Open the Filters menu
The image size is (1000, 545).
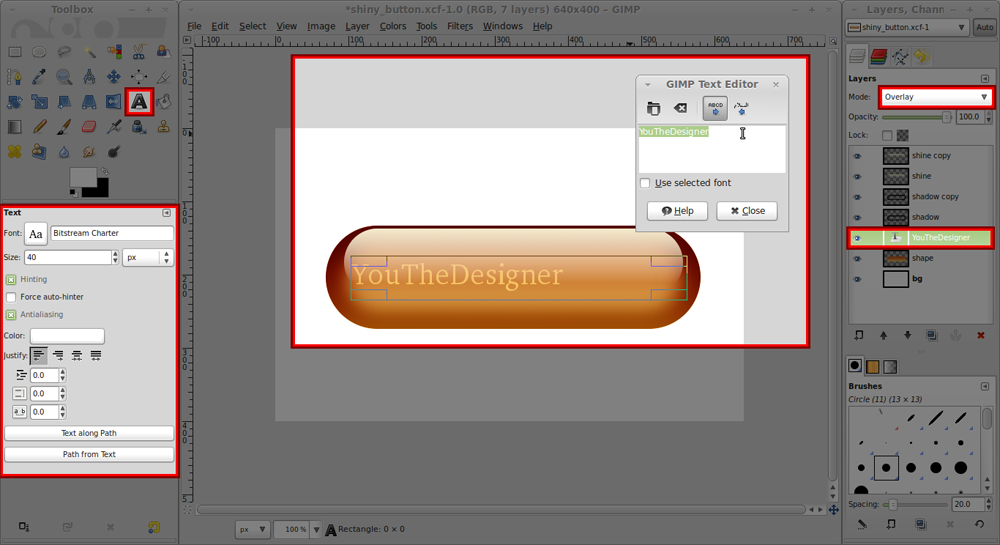click(x=460, y=26)
